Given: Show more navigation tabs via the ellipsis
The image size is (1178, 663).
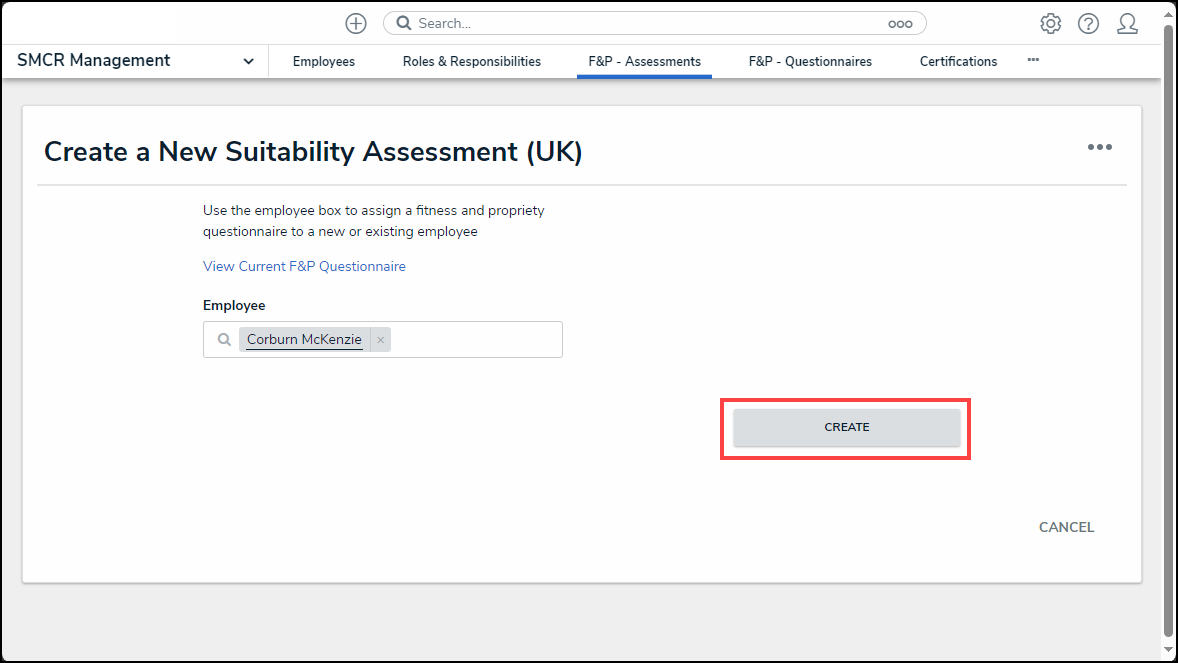Looking at the screenshot, I should coord(1033,60).
